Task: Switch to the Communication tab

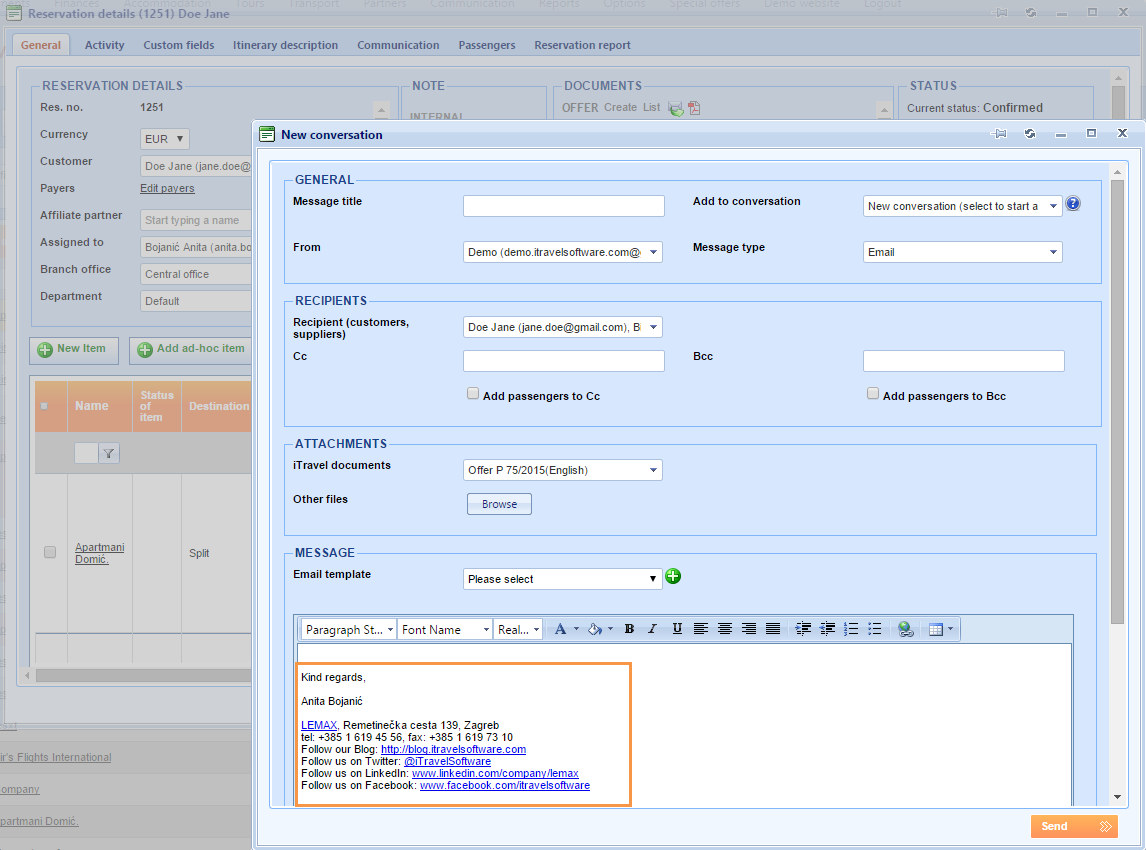Action: [x=398, y=45]
